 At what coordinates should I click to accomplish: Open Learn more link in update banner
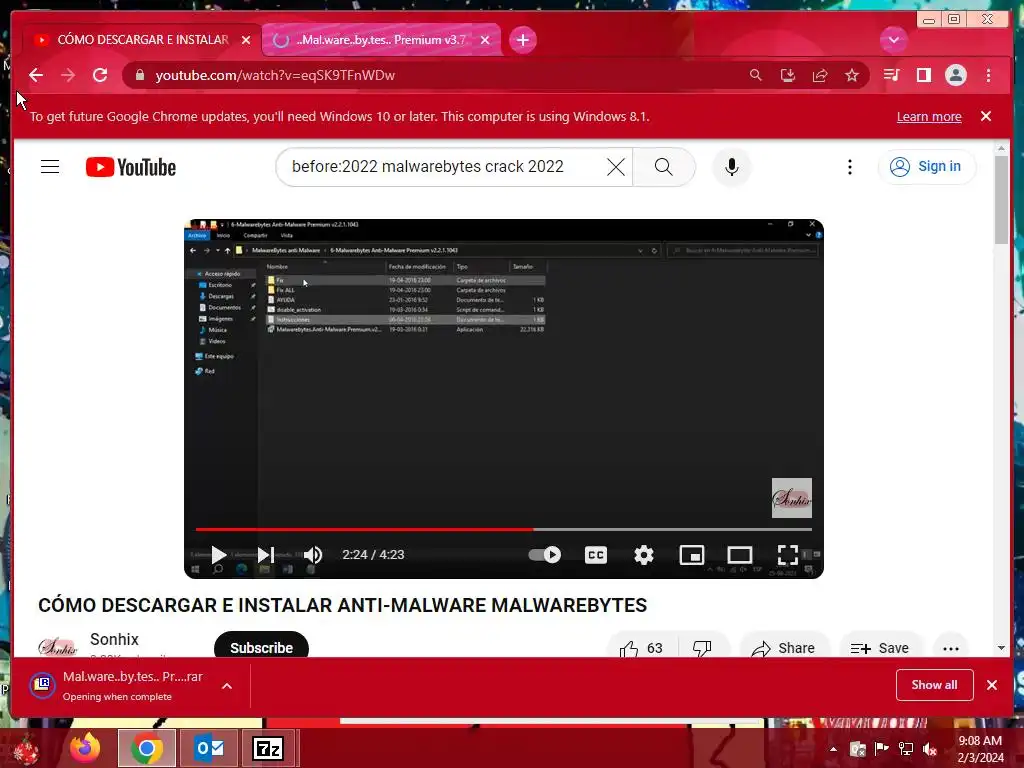click(929, 117)
